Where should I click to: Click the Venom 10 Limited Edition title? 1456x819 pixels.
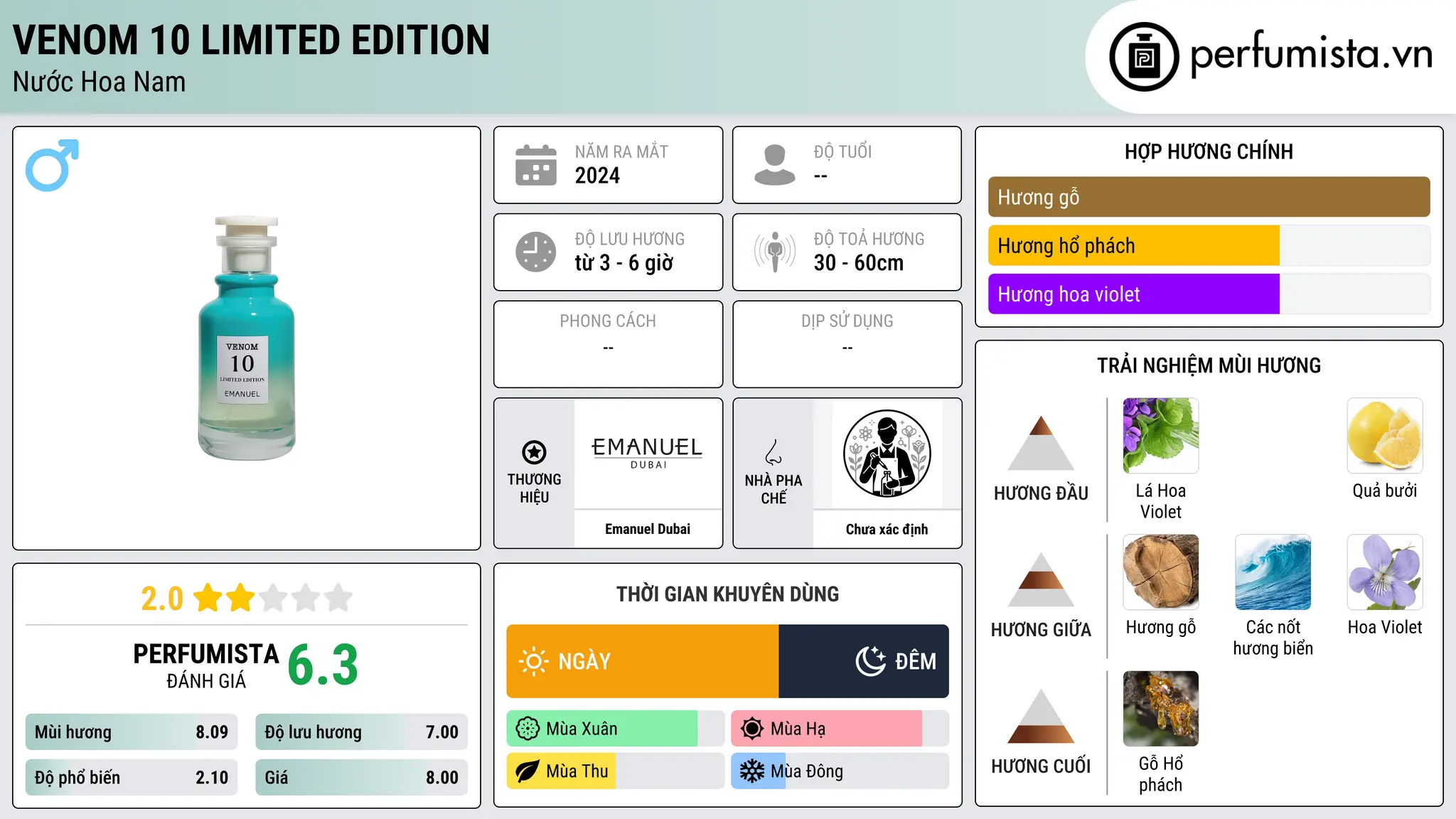[x=251, y=40]
